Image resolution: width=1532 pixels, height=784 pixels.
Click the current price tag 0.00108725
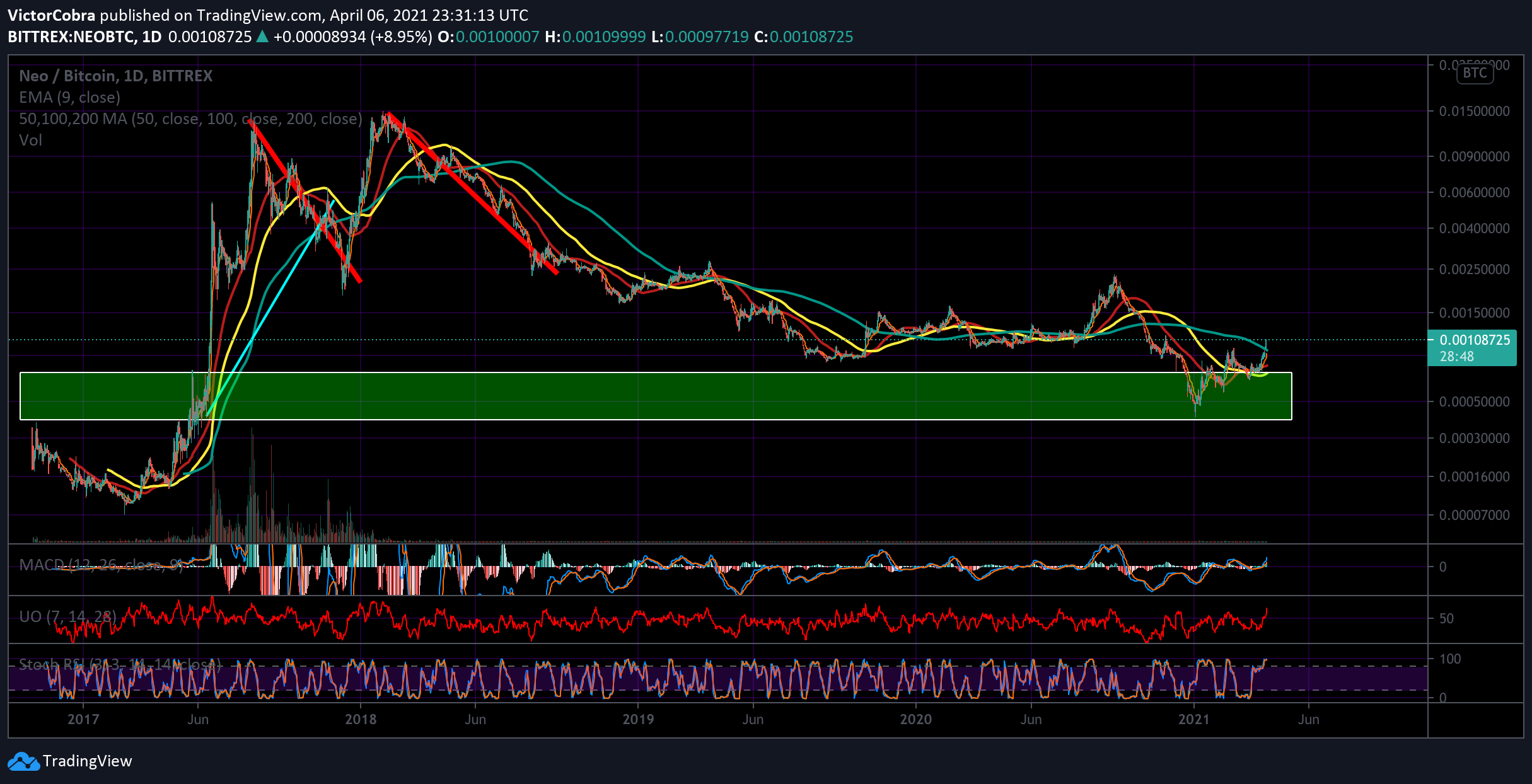pyautogui.click(x=1471, y=348)
